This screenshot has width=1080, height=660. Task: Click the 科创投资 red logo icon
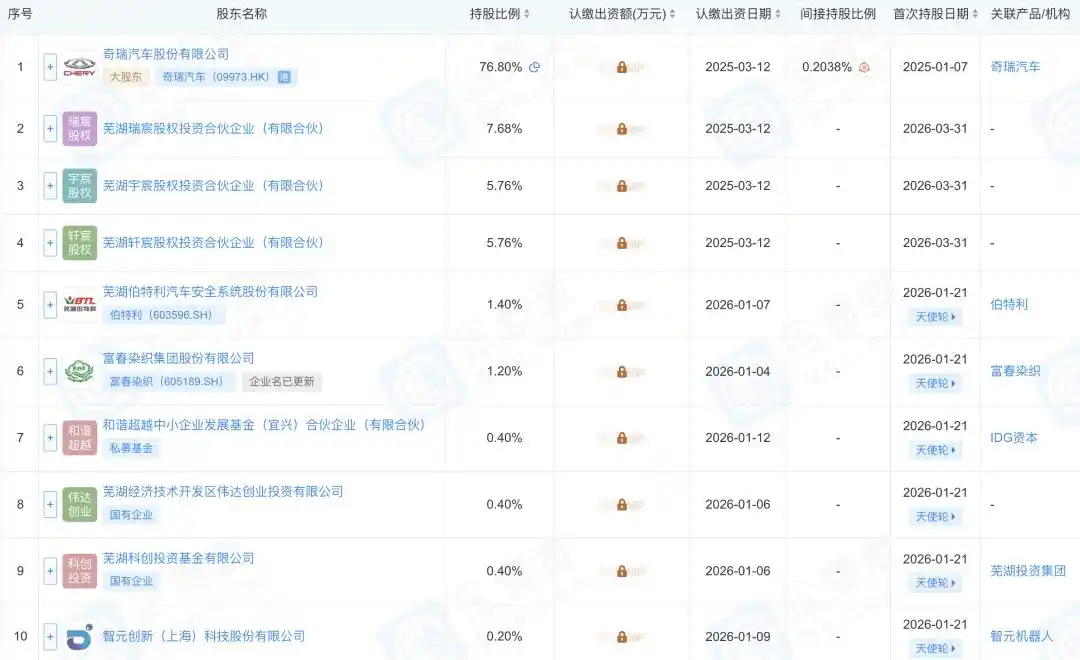point(79,571)
